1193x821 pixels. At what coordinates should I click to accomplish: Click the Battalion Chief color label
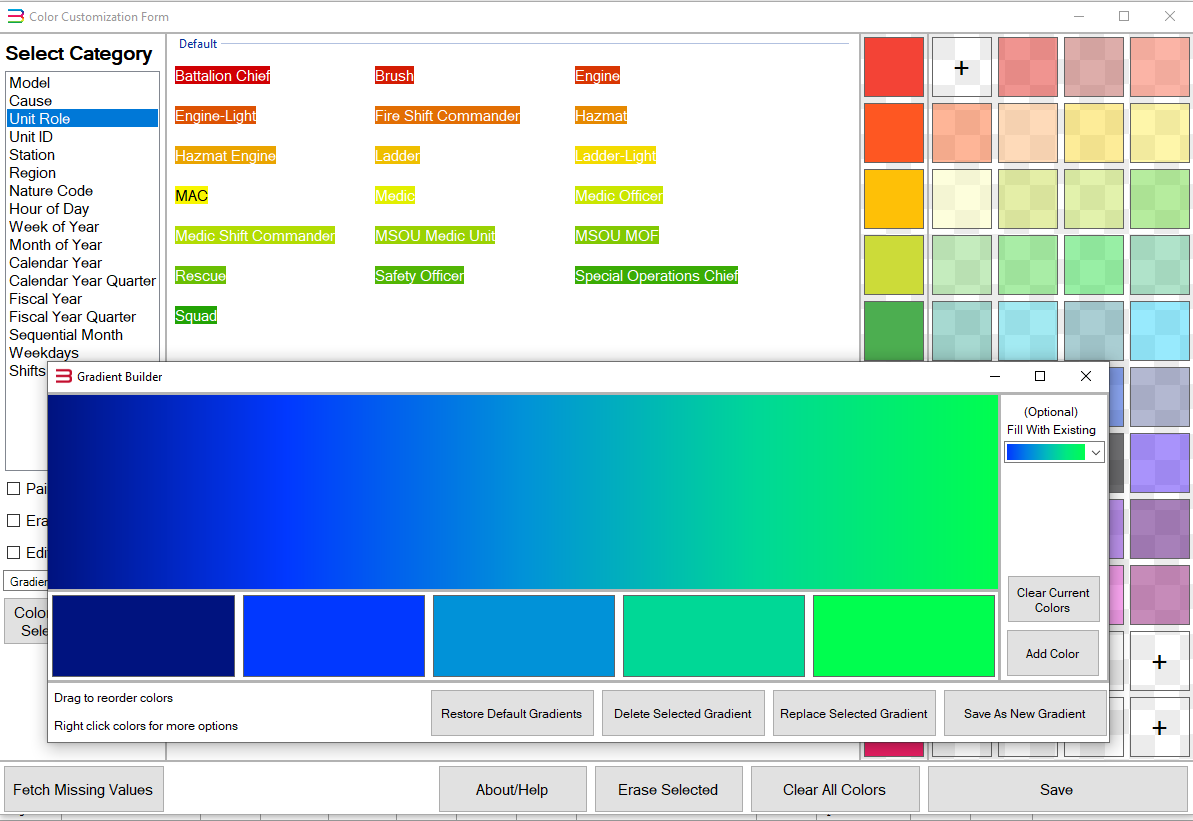click(x=222, y=76)
